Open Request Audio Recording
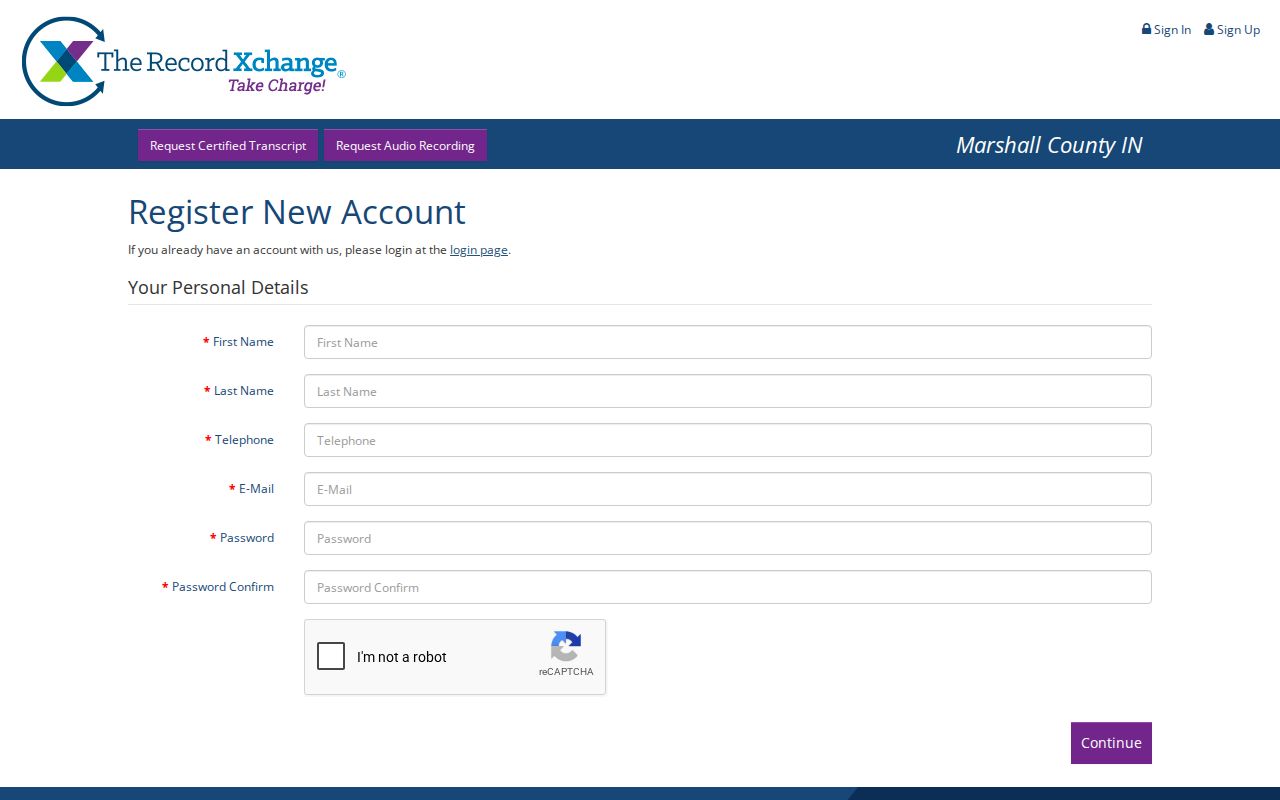The image size is (1280, 800). coord(405,145)
